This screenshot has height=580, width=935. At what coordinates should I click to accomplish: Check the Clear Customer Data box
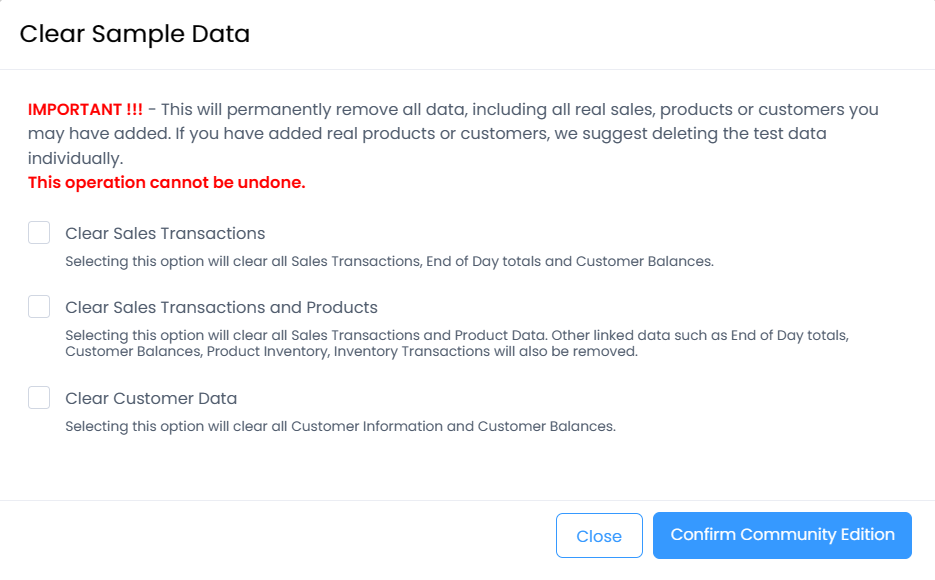(39, 398)
